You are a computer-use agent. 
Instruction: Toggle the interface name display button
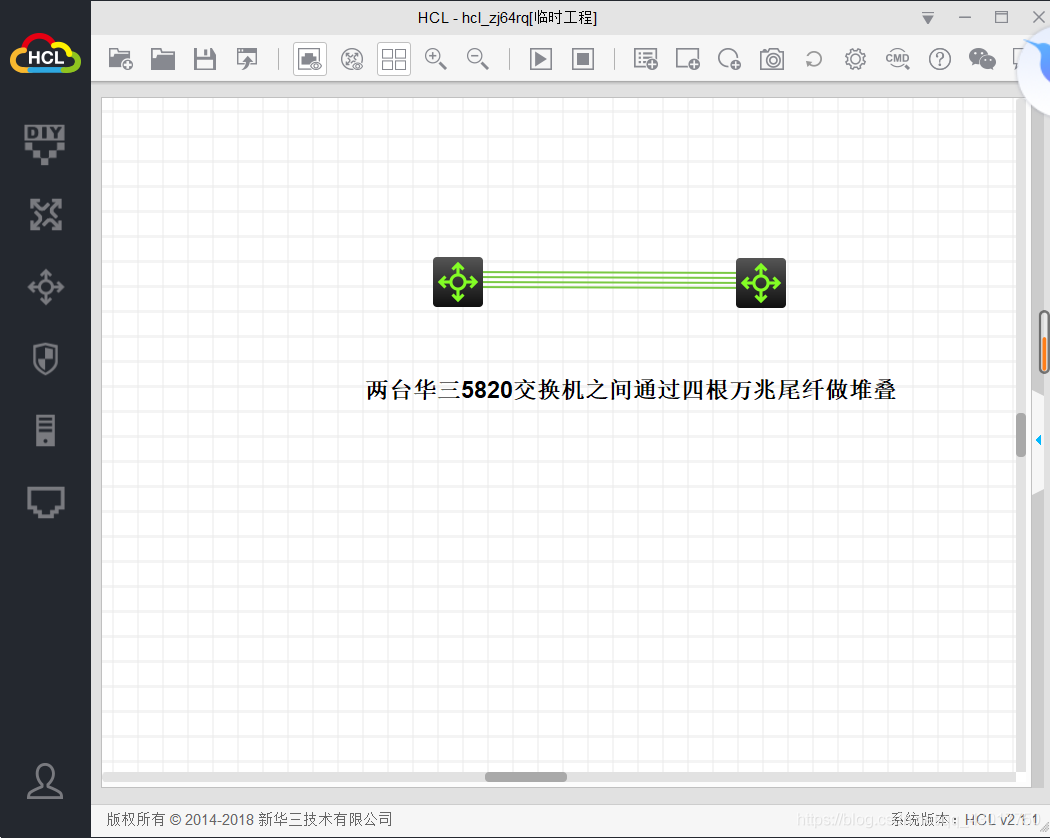[310, 59]
